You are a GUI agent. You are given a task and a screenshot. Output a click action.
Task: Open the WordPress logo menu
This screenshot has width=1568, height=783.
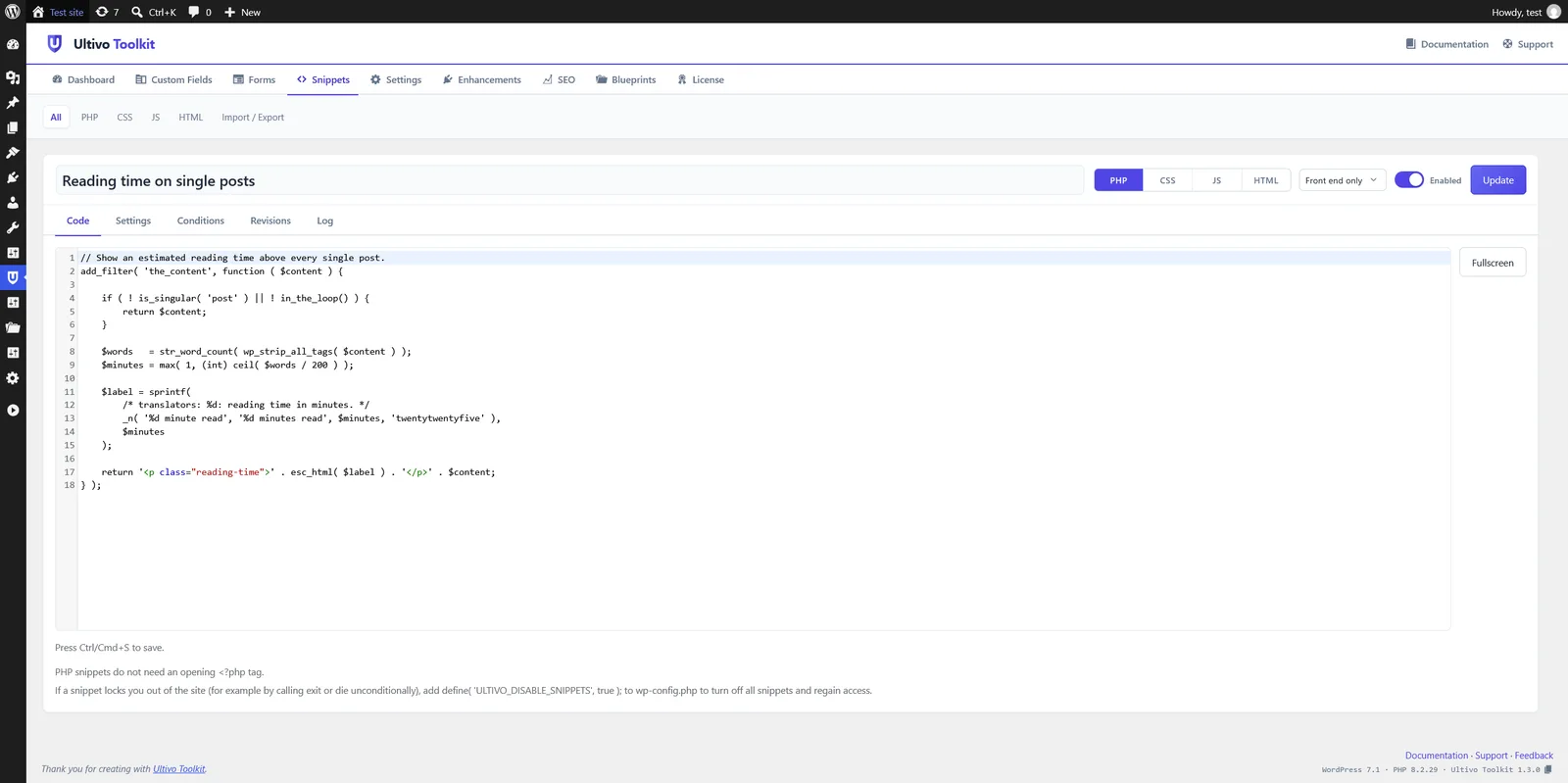point(13,12)
